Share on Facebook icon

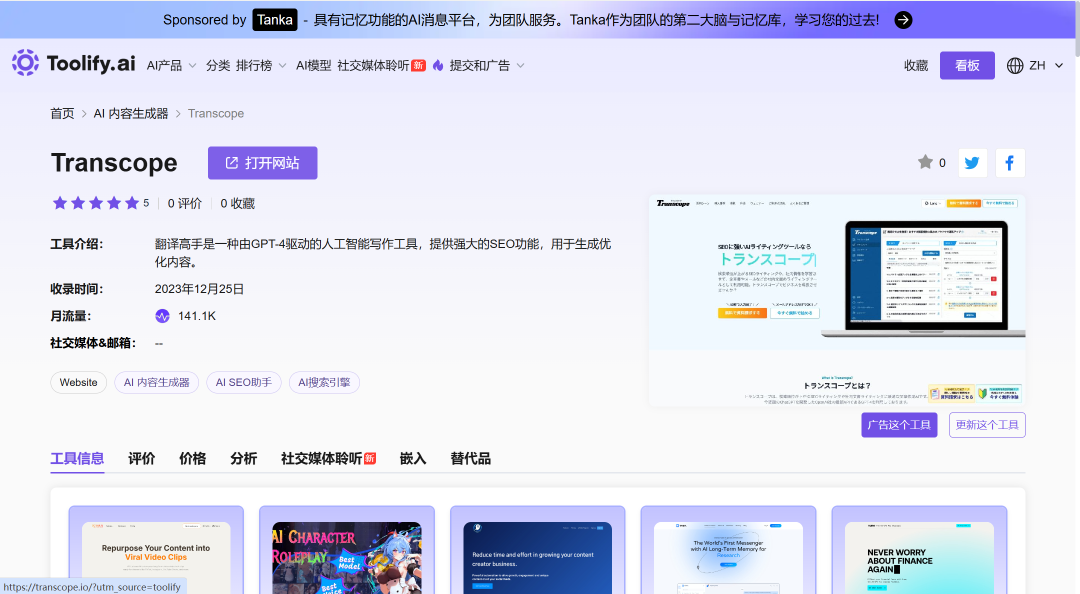[x=1010, y=163]
